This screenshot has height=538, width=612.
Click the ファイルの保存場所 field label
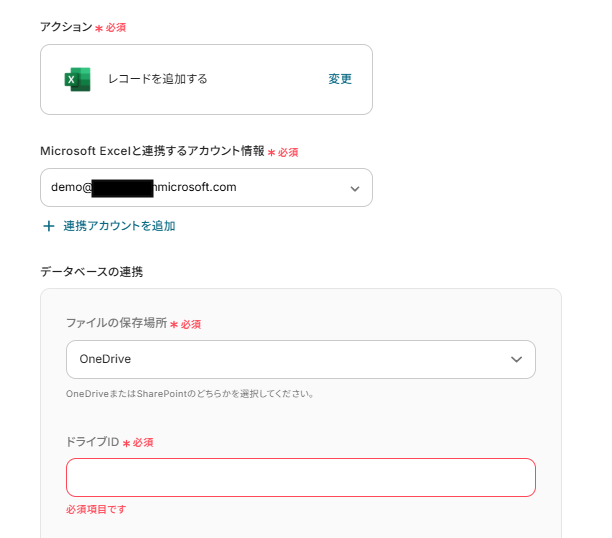point(116,324)
